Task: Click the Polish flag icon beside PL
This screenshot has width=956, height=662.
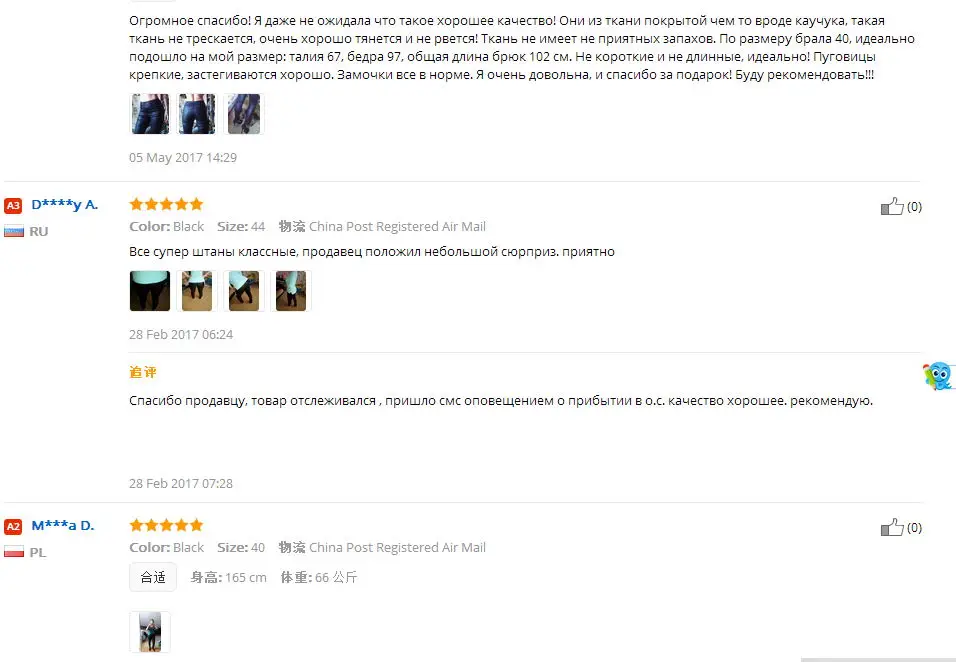Action: (x=14, y=552)
